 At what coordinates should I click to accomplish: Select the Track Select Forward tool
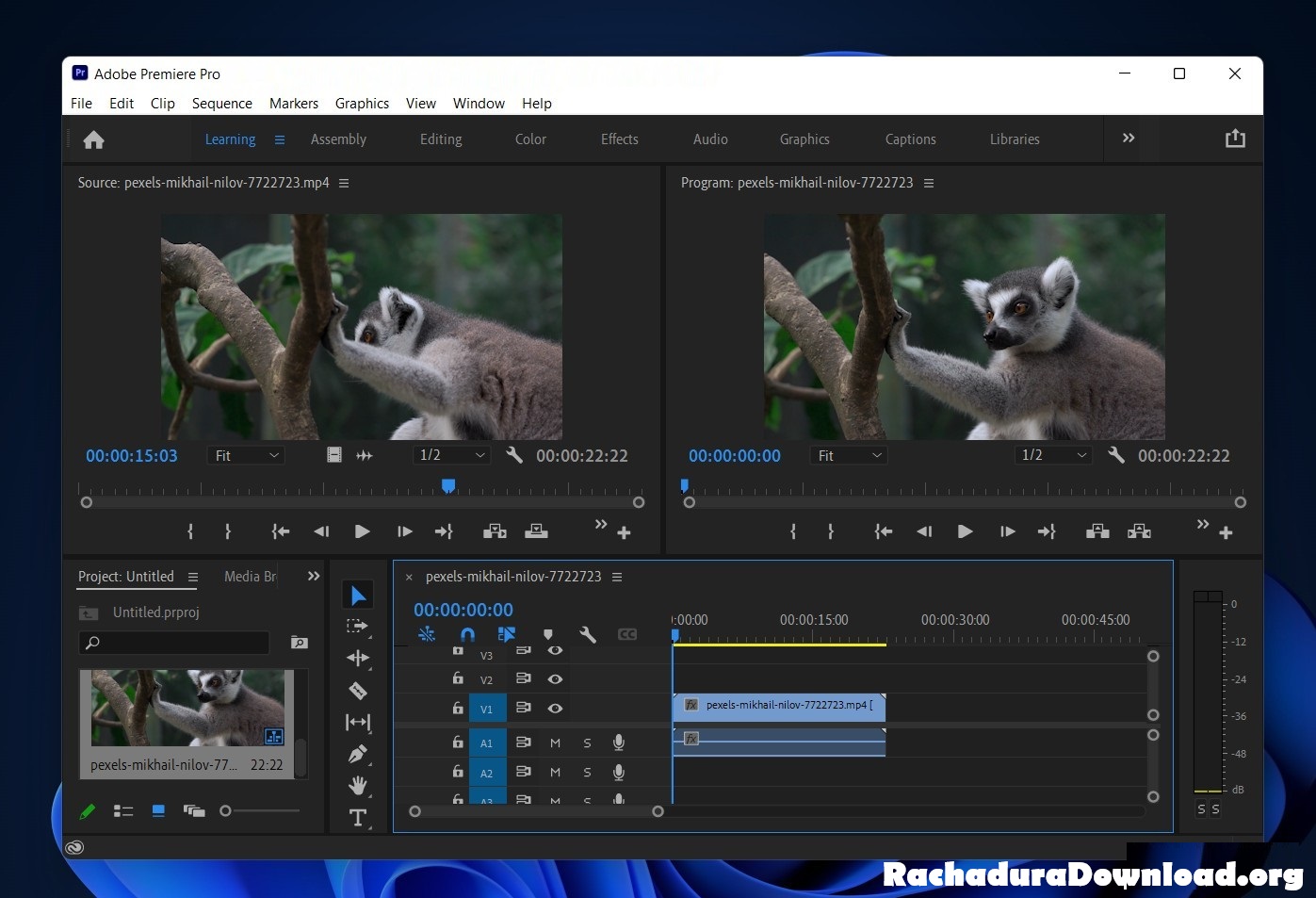[x=357, y=626]
